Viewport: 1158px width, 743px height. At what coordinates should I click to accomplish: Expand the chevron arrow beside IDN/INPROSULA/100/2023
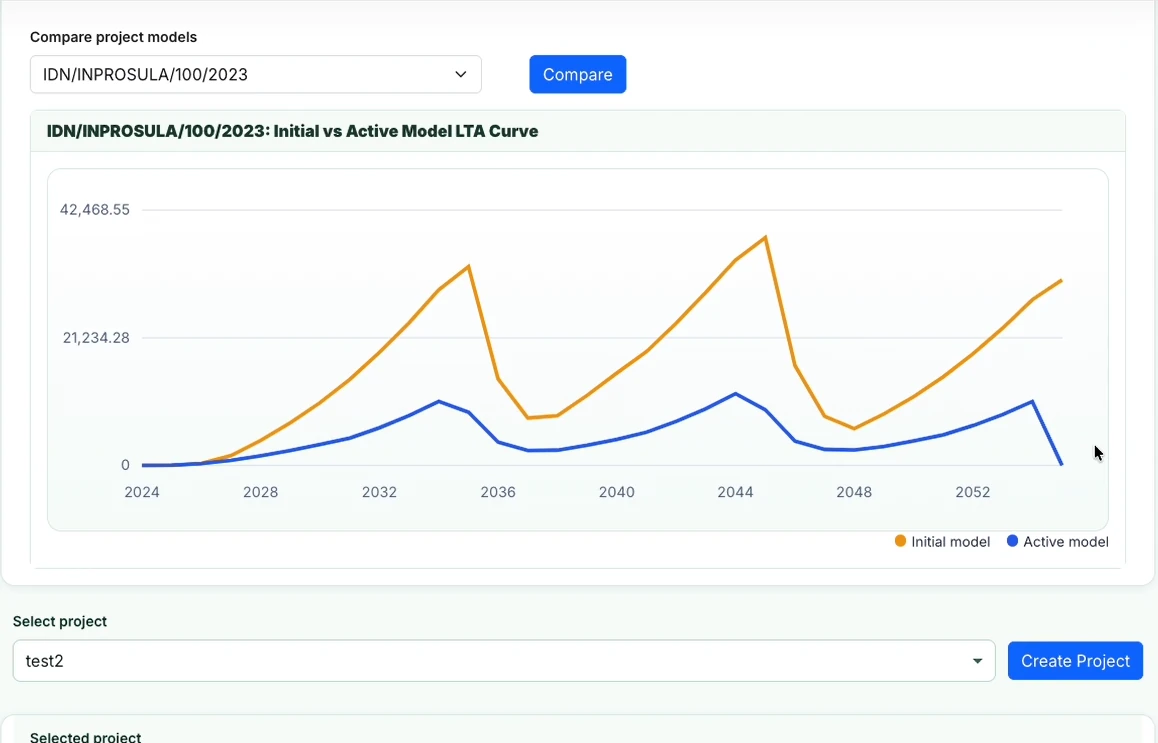point(461,75)
